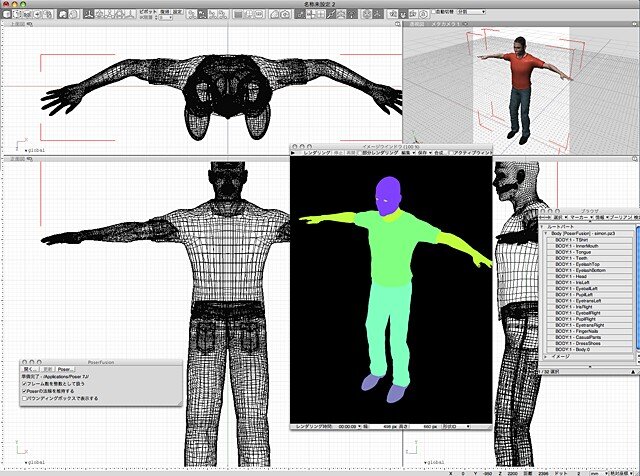
Task: Toggle Poserの法線を維持する checkbox
Action: pos(24,391)
